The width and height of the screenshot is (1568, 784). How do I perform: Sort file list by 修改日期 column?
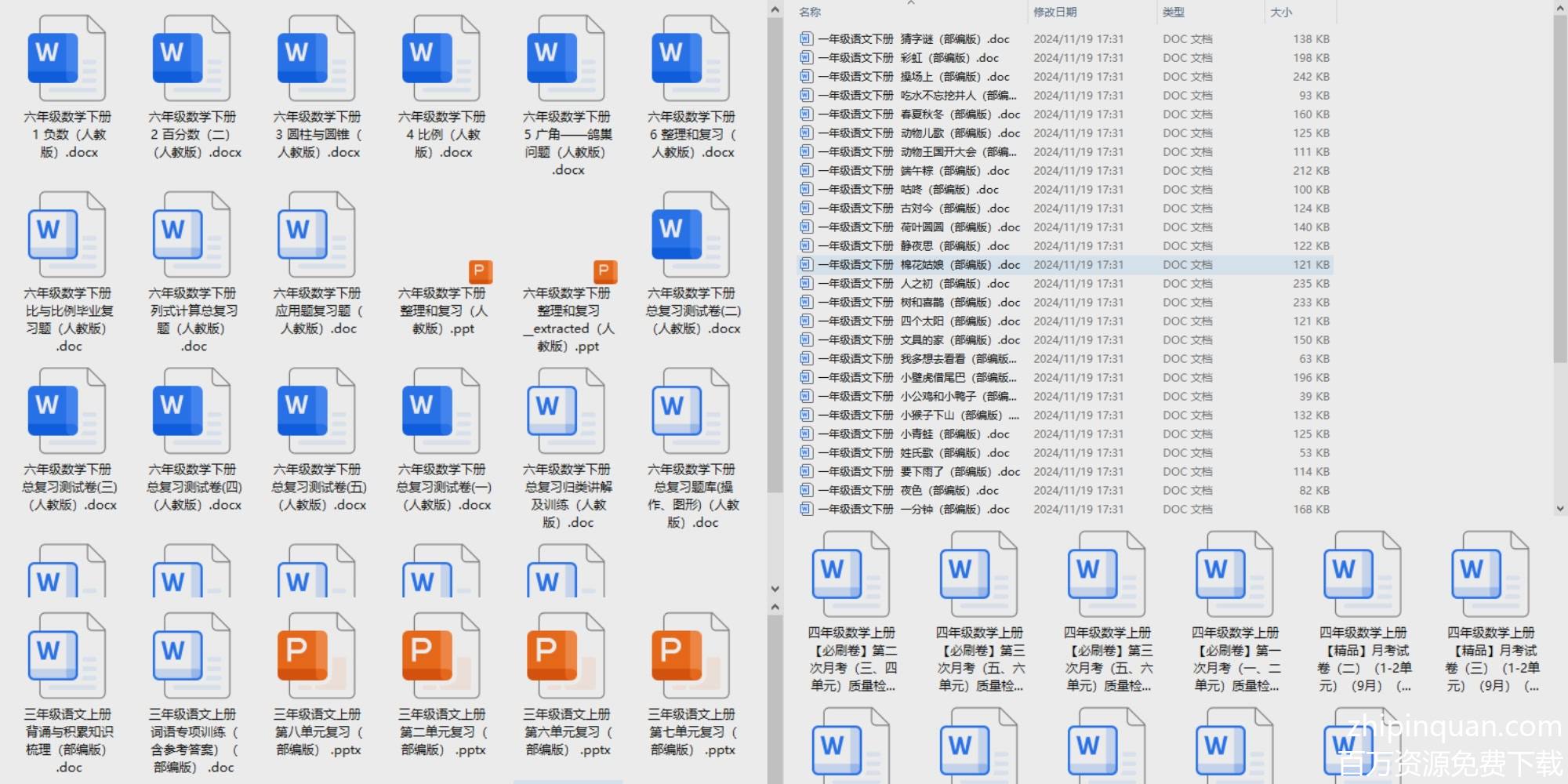[x=1054, y=13]
